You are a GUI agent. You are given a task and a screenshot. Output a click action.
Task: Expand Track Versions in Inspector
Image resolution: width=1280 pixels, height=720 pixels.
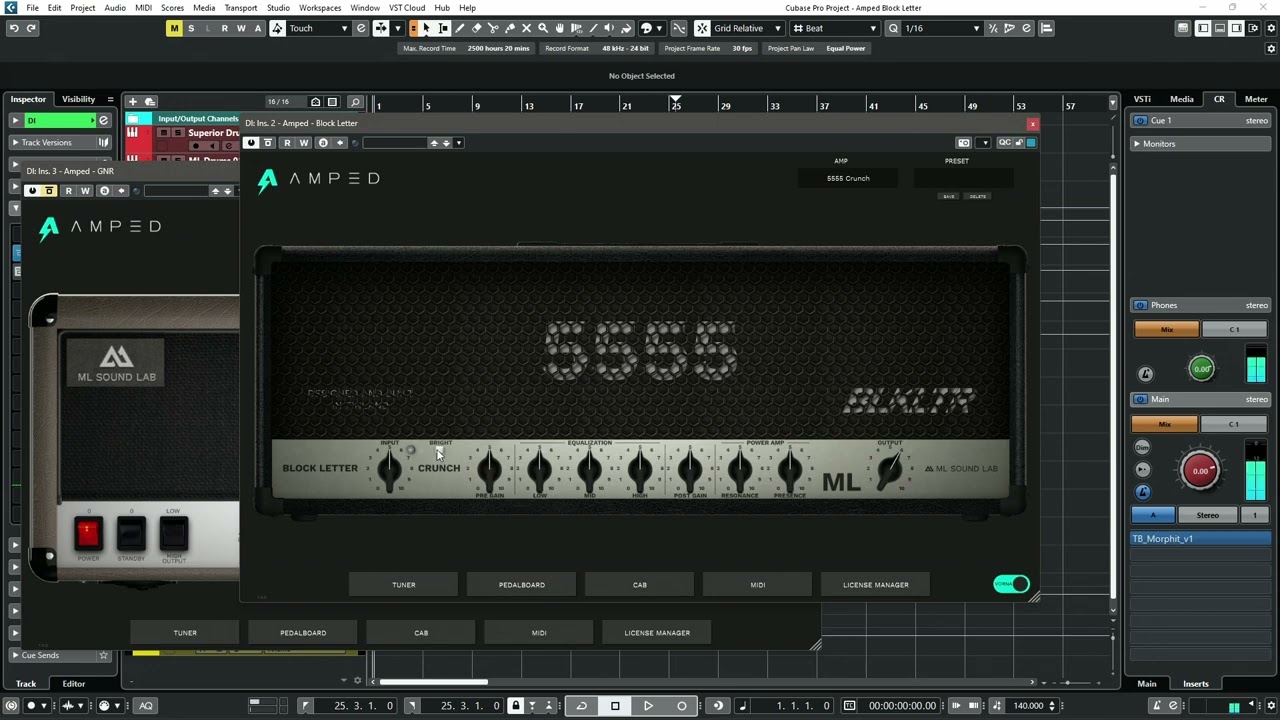tap(15, 143)
